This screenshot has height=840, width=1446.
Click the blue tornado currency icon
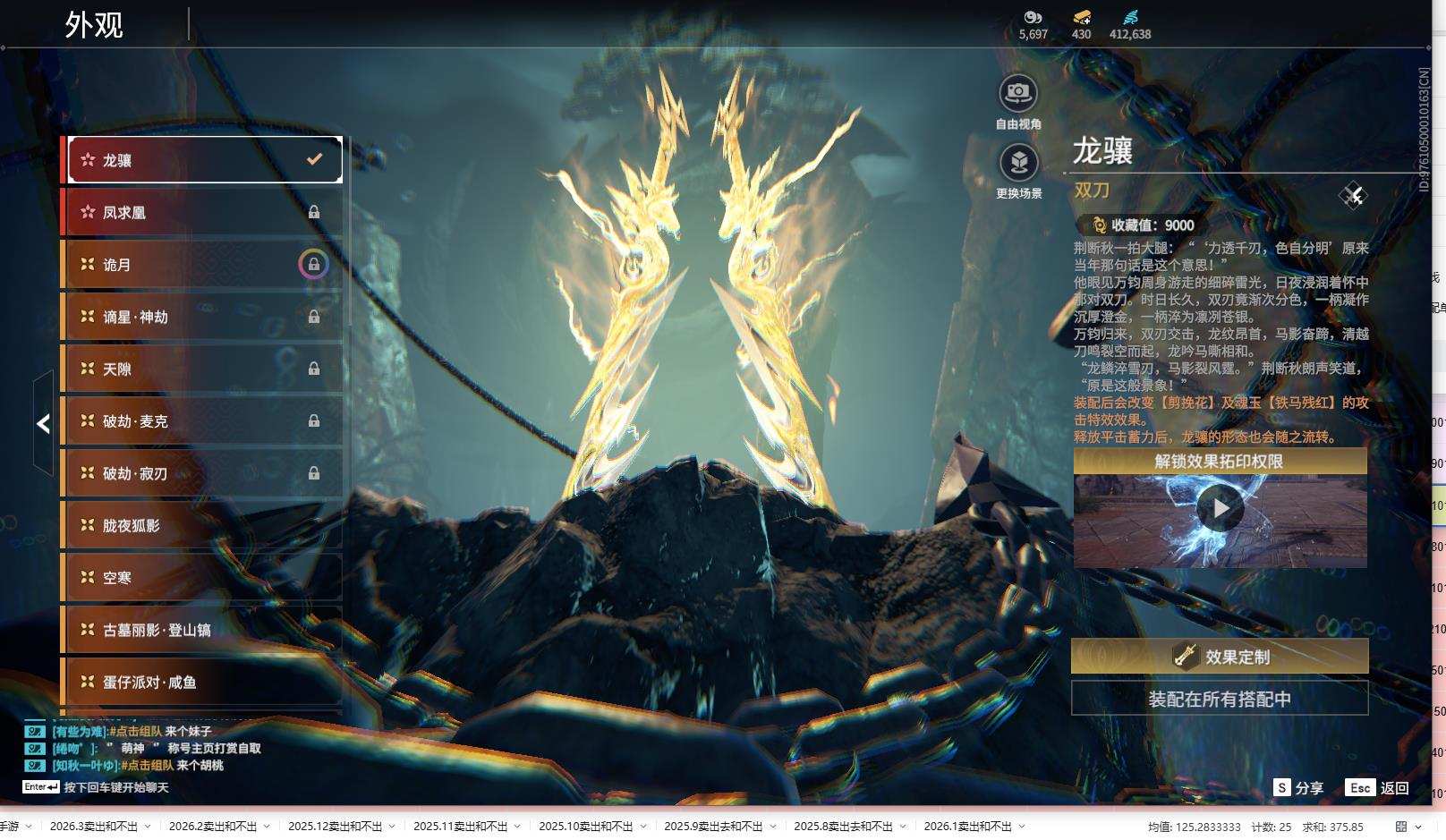click(x=1130, y=17)
